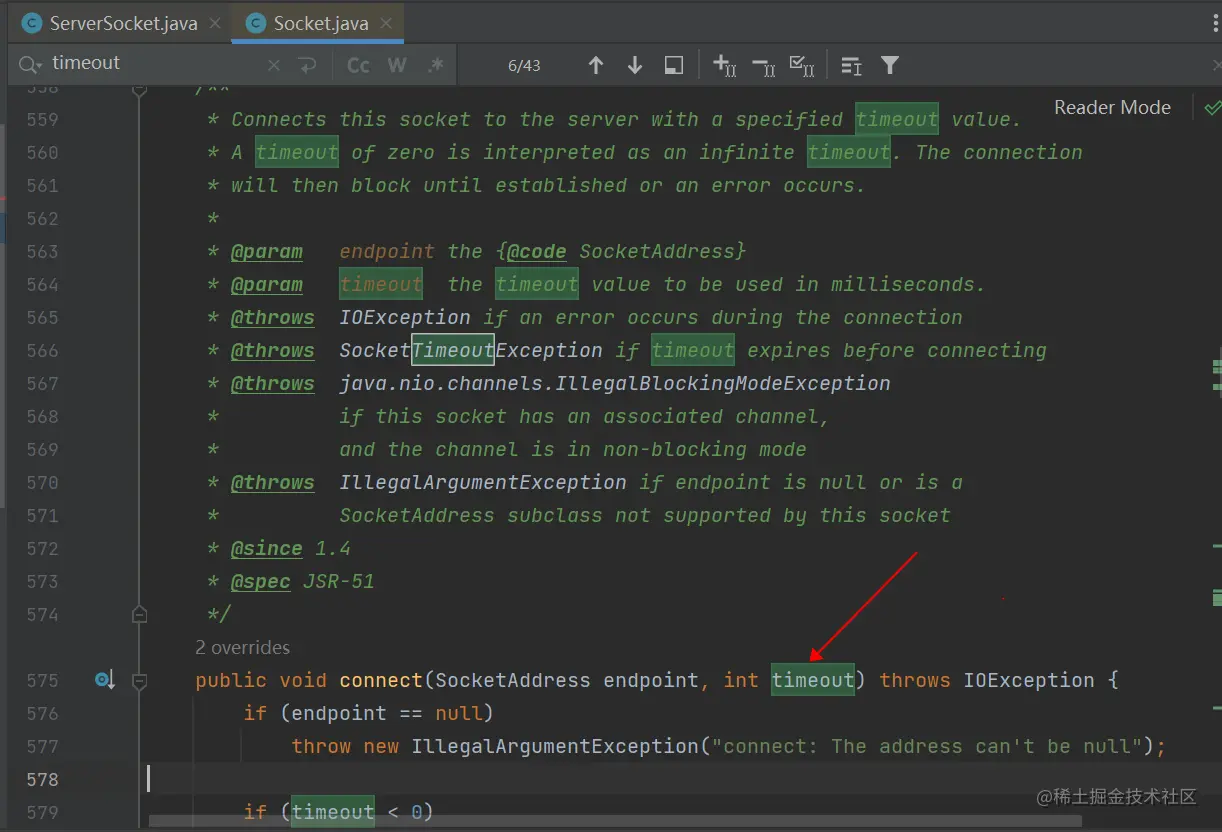The width and height of the screenshot is (1222, 832).
Task: Open search filter funnel options
Action: (890, 65)
